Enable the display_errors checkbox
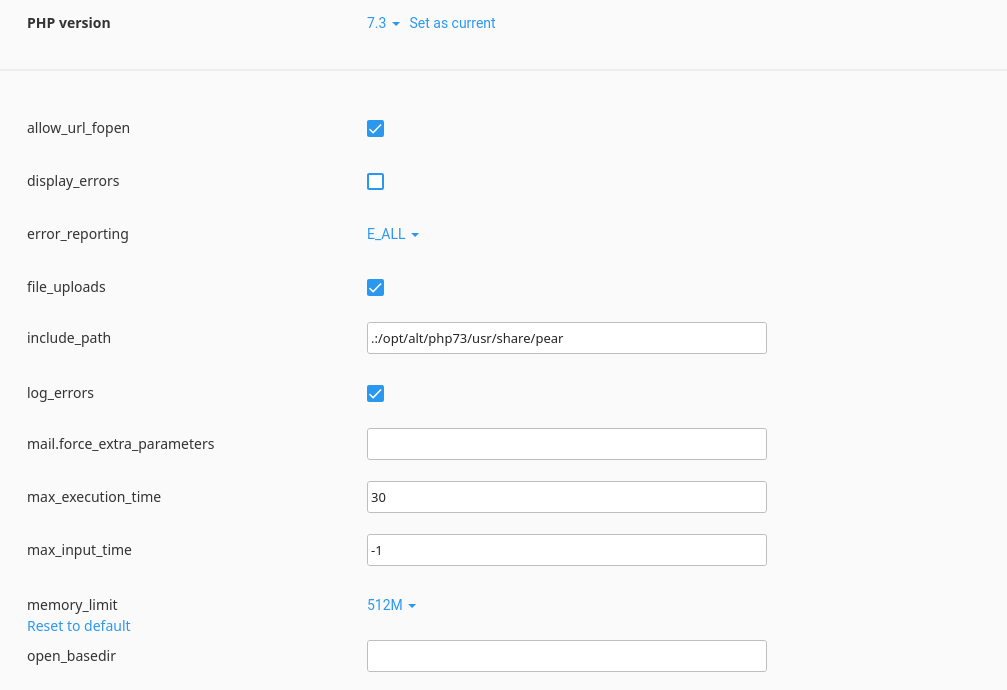The width and height of the screenshot is (1007, 690). coord(376,181)
